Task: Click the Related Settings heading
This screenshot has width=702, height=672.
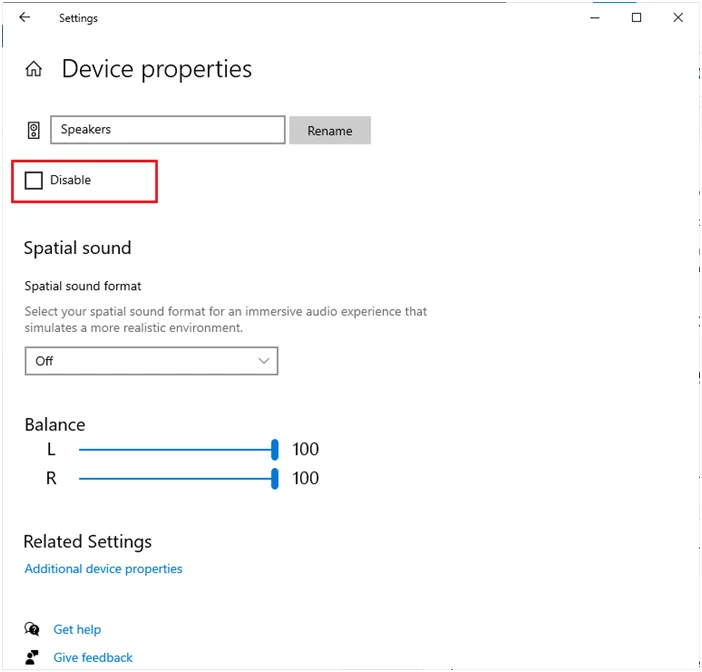Action: 88,542
